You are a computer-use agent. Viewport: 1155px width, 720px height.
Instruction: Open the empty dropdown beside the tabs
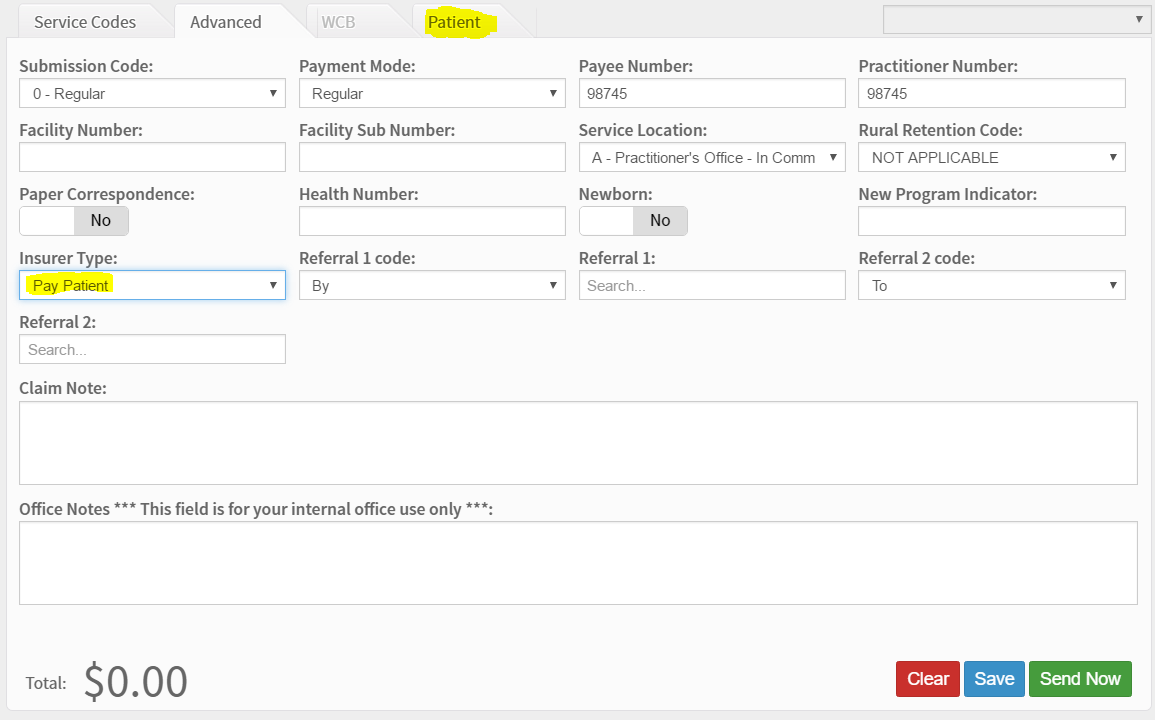click(x=1016, y=20)
